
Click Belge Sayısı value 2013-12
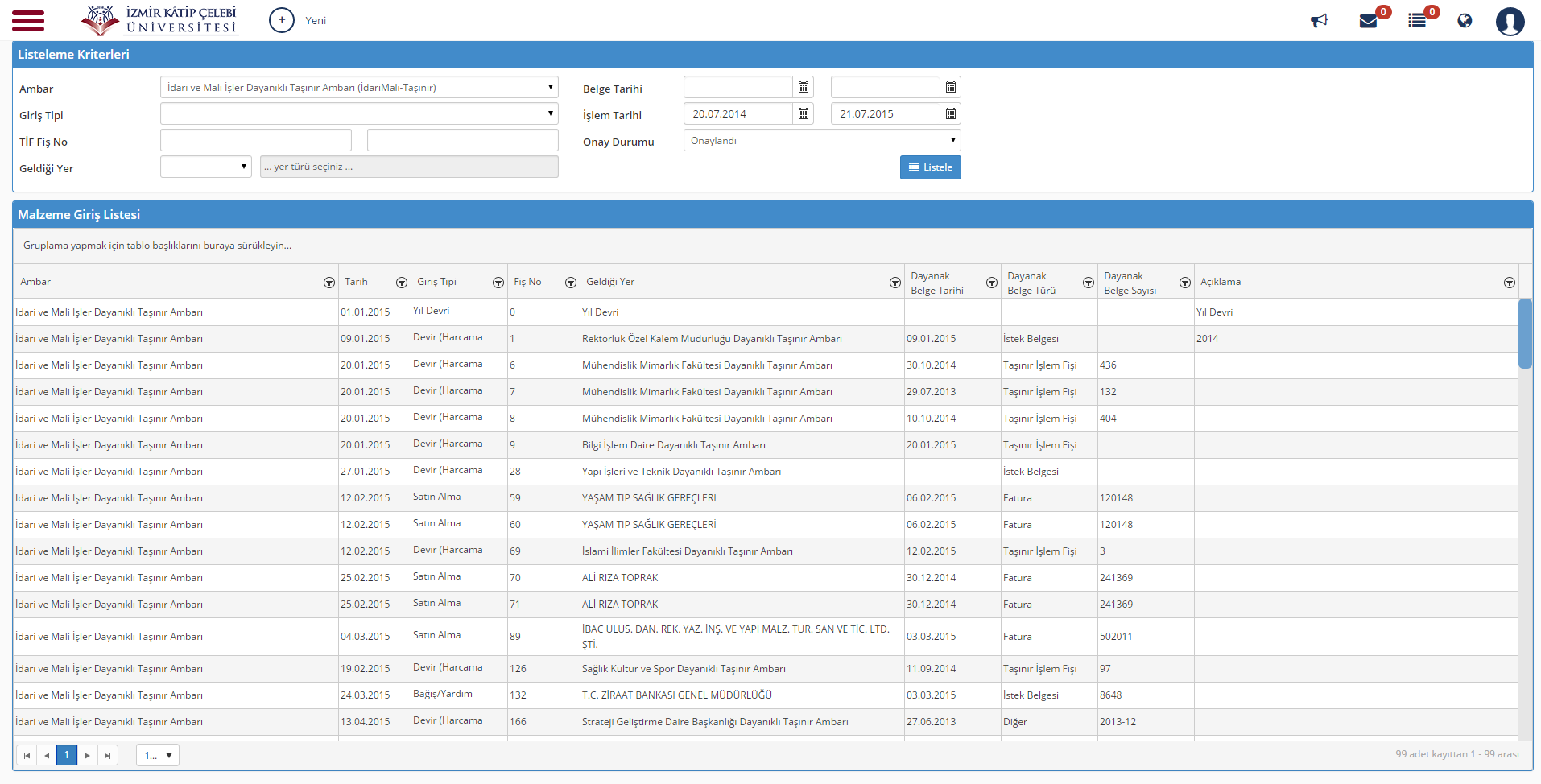1118,722
